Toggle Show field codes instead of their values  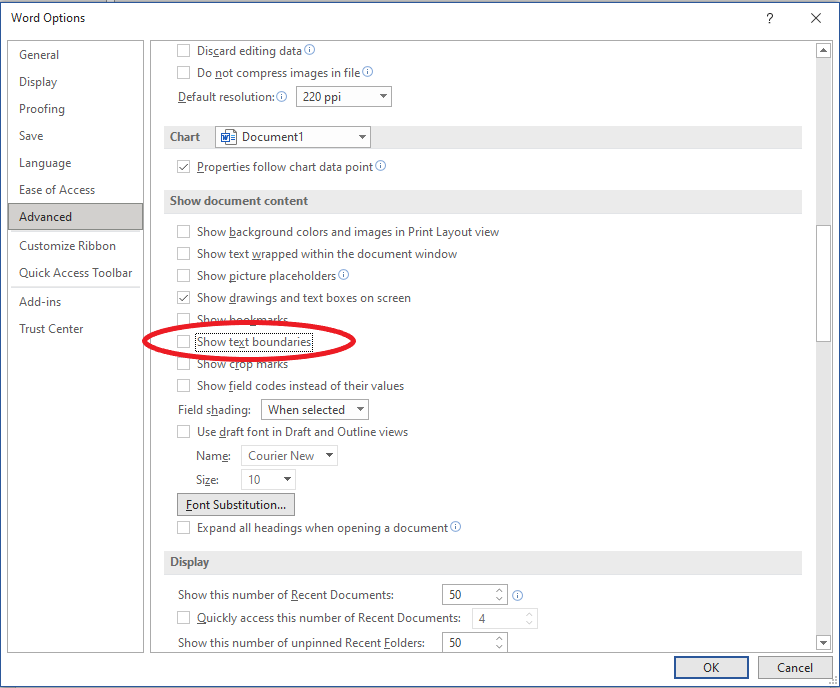point(183,386)
